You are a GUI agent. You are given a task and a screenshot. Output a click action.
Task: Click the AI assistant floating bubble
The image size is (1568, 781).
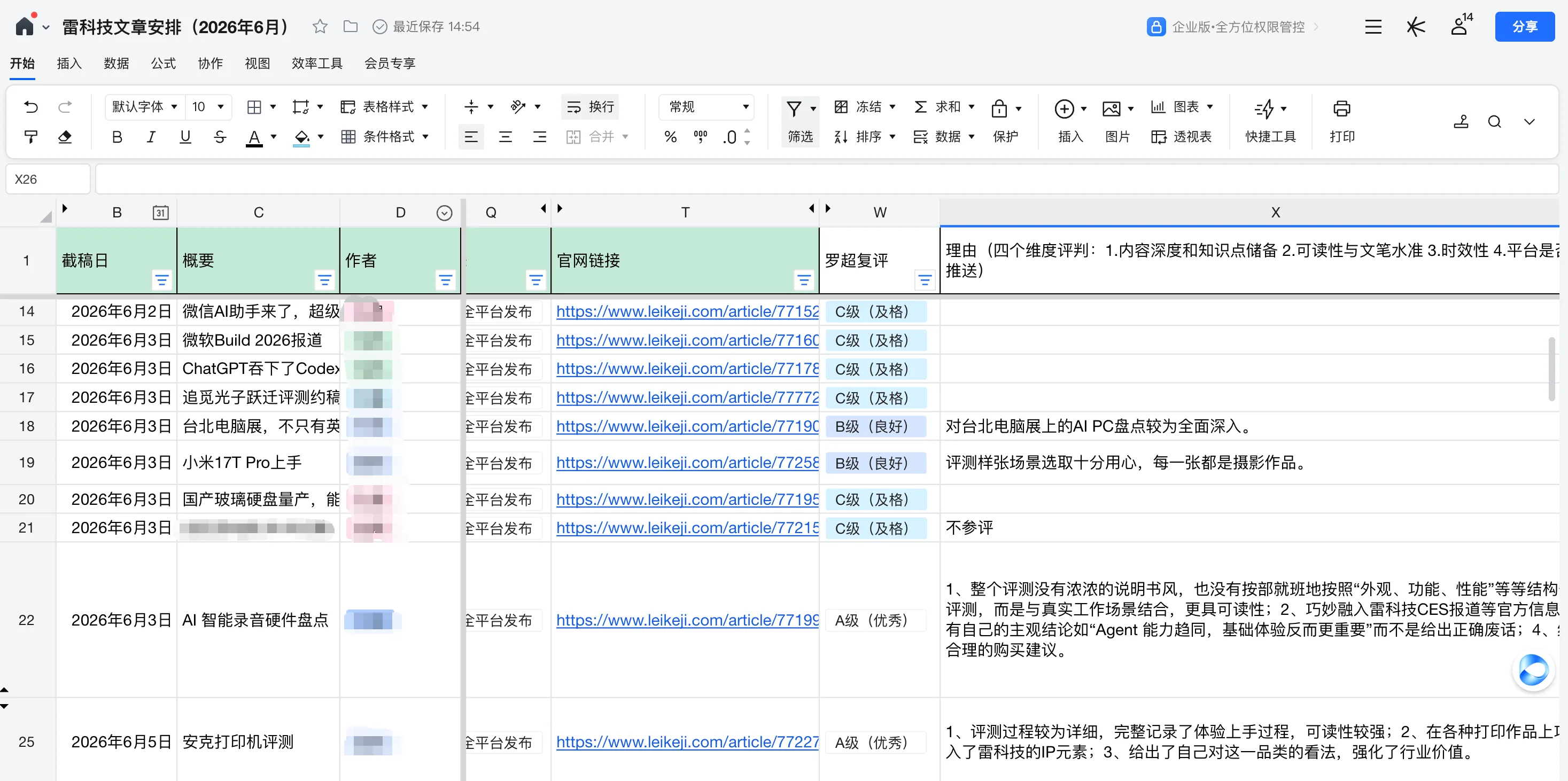(1533, 670)
